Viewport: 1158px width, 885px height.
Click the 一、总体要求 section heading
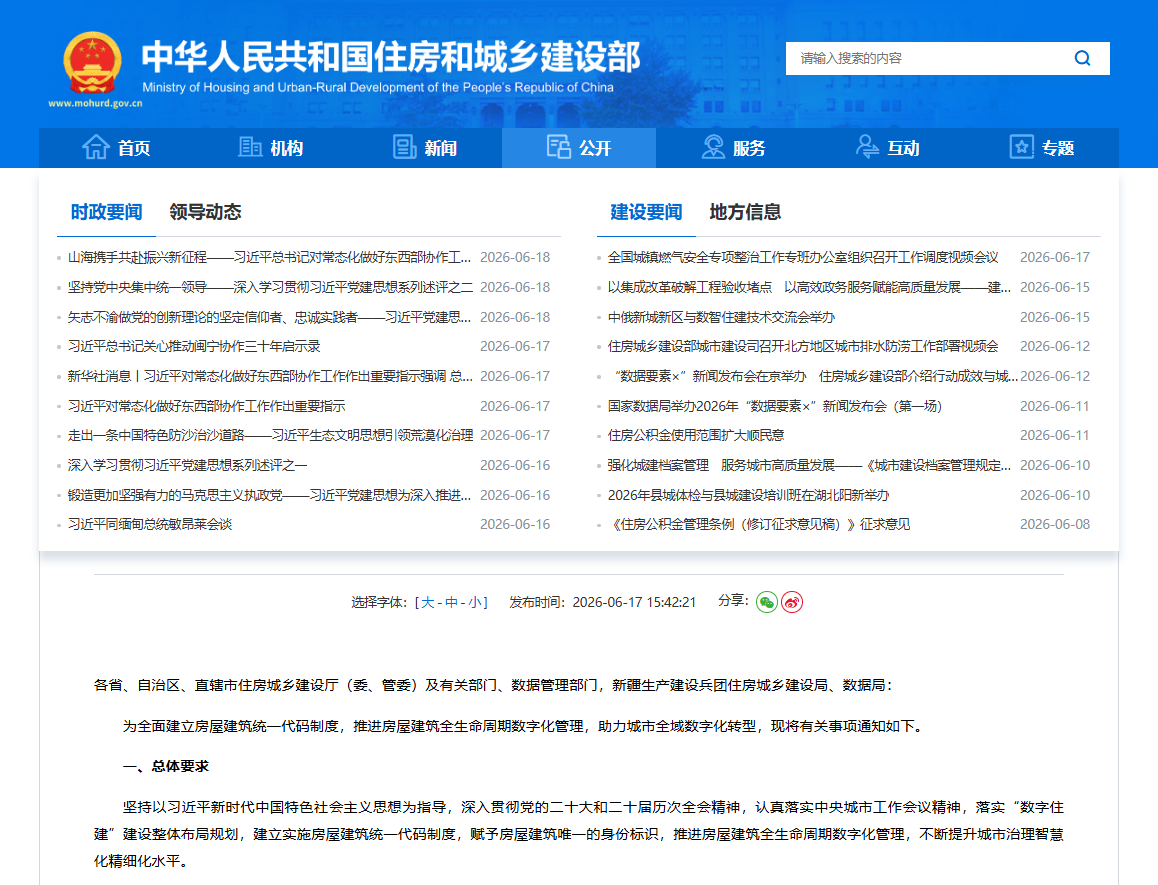(165, 766)
